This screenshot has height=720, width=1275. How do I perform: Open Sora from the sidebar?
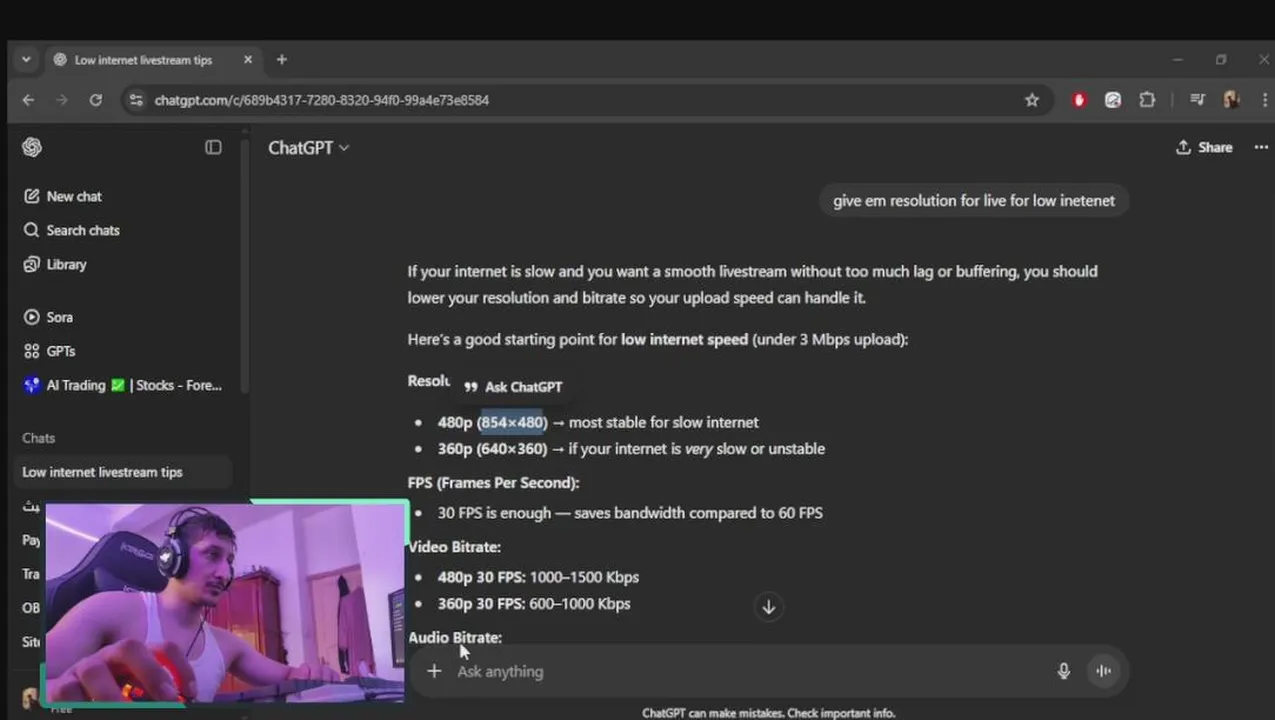[48, 317]
